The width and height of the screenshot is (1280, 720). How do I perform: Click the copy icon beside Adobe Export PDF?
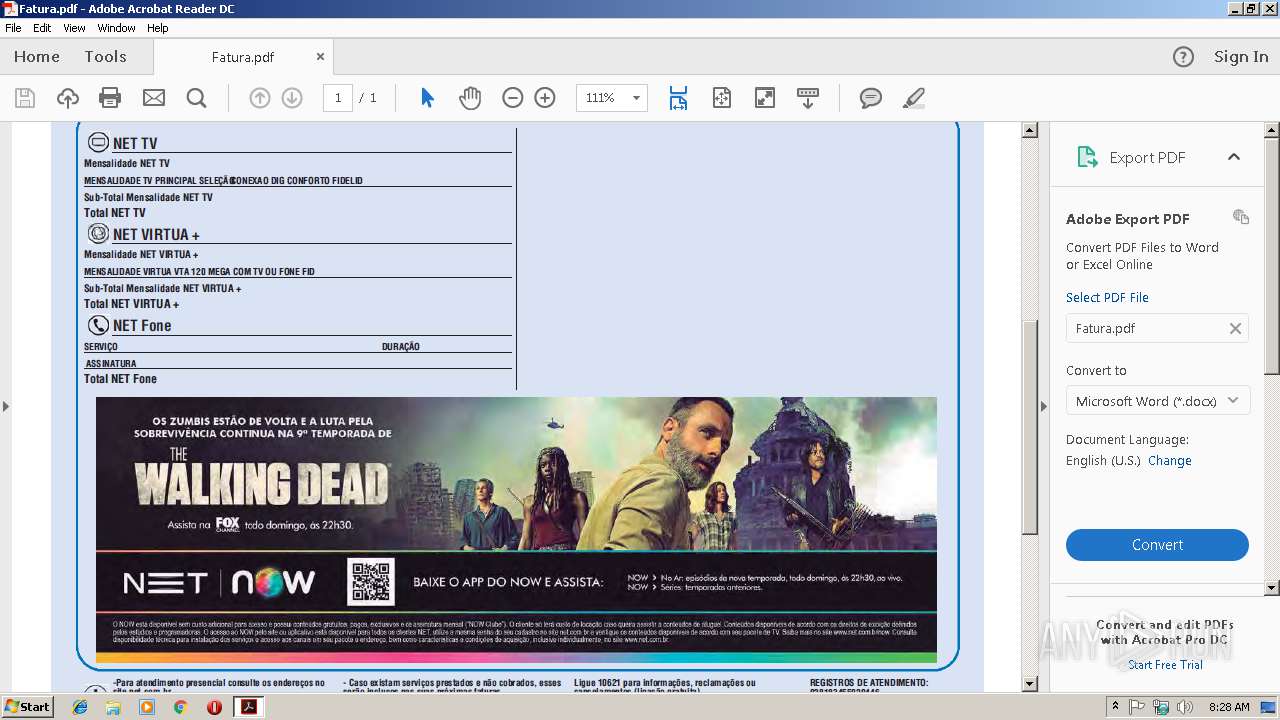coord(1241,217)
